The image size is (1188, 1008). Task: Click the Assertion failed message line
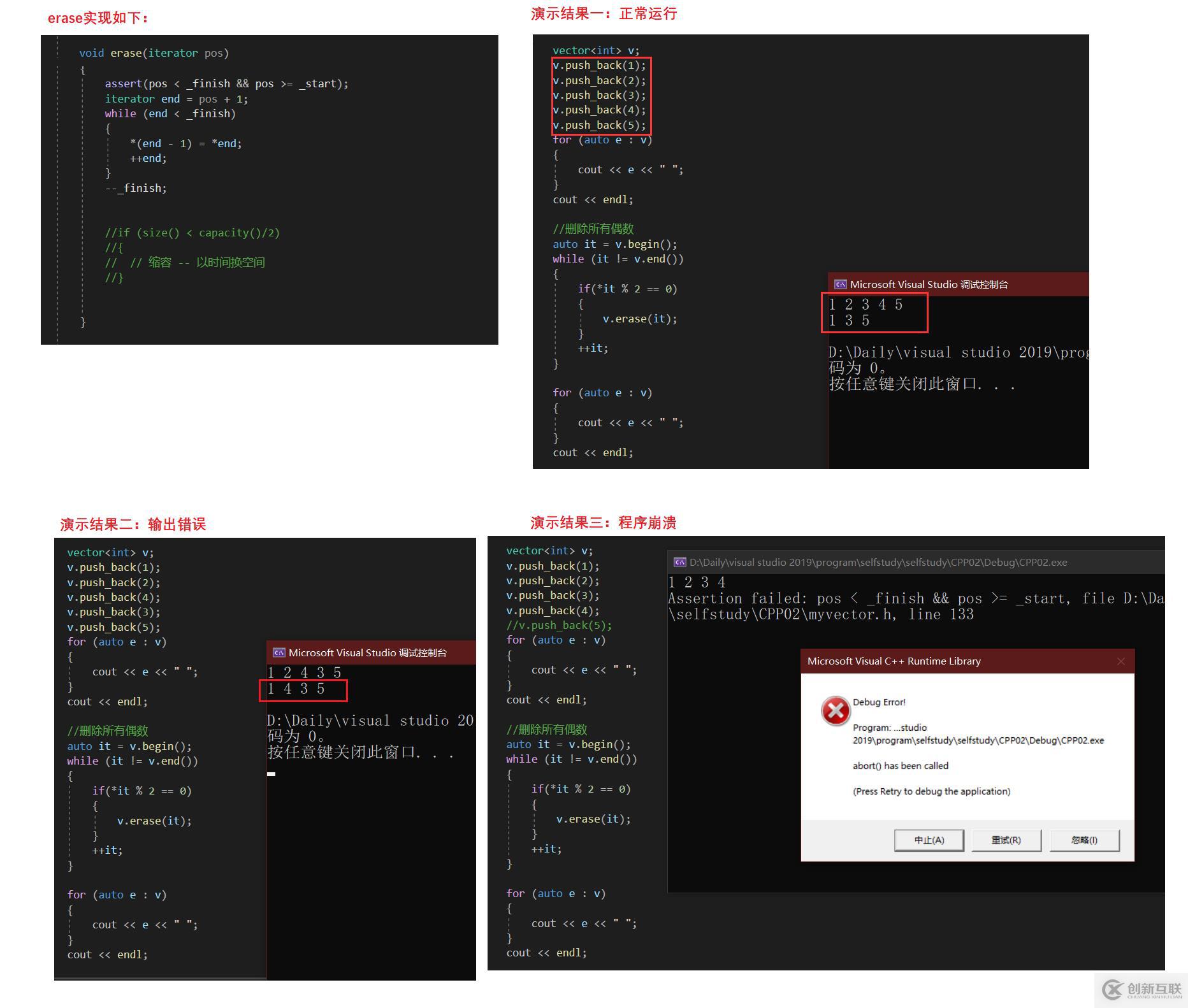point(916,598)
